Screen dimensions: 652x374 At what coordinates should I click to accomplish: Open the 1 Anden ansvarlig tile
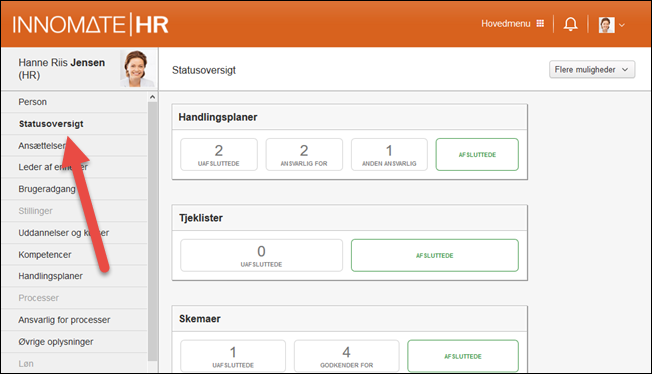[x=389, y=154]
